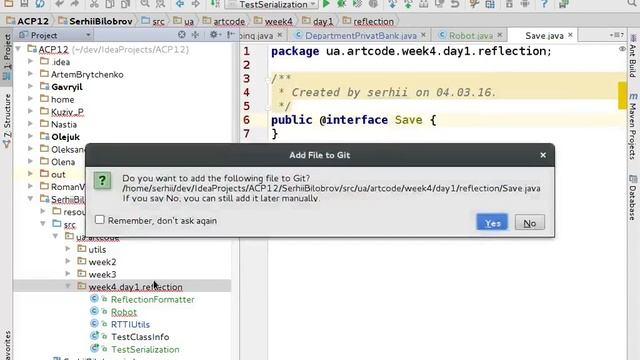Click week4 in the navigation breadcrumb
The width and height of the screenshot is (640, 360).
(278, 21)
